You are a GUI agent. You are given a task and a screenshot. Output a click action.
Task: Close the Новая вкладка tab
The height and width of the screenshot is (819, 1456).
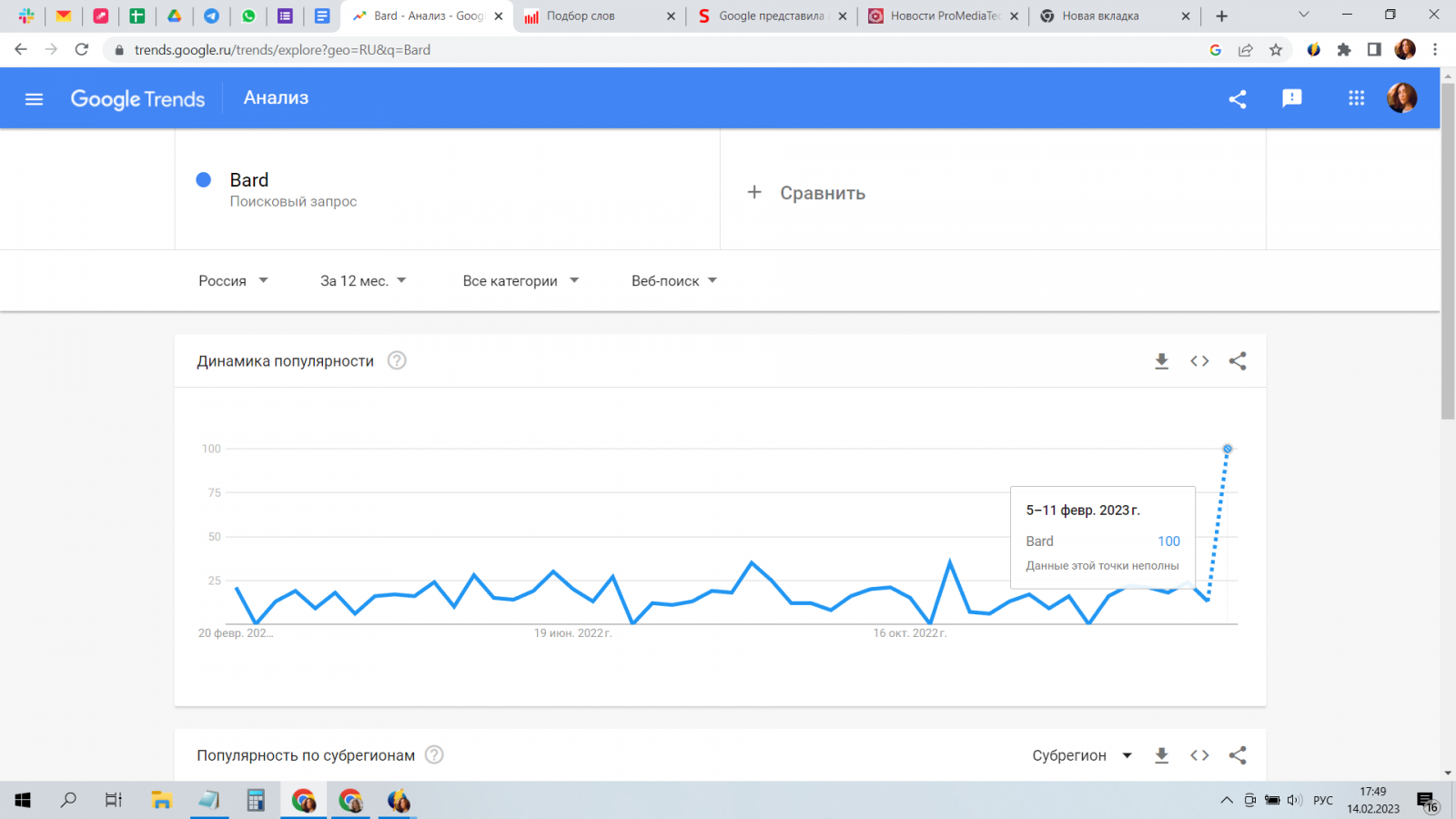coord(1186,15)
